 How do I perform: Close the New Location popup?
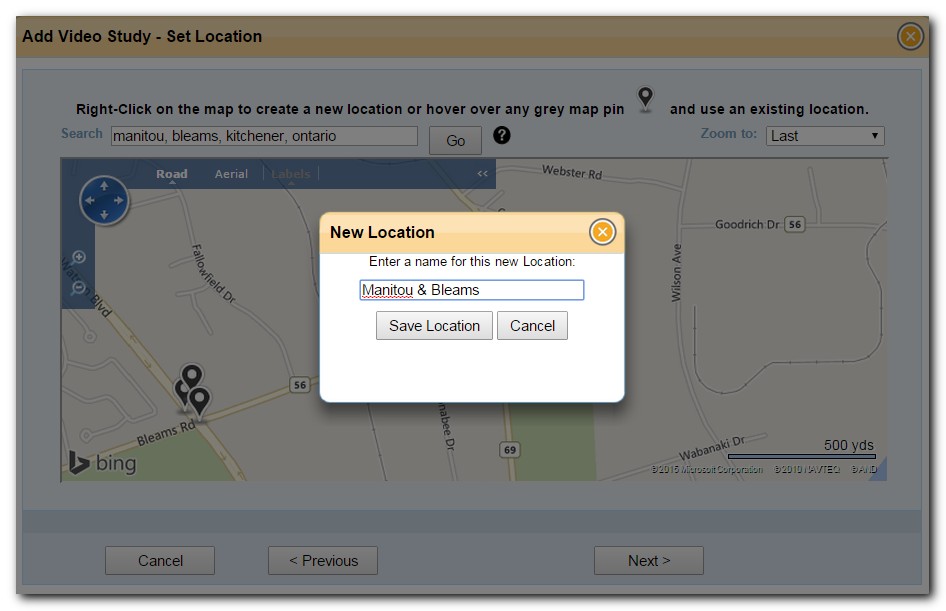(602, 231)
